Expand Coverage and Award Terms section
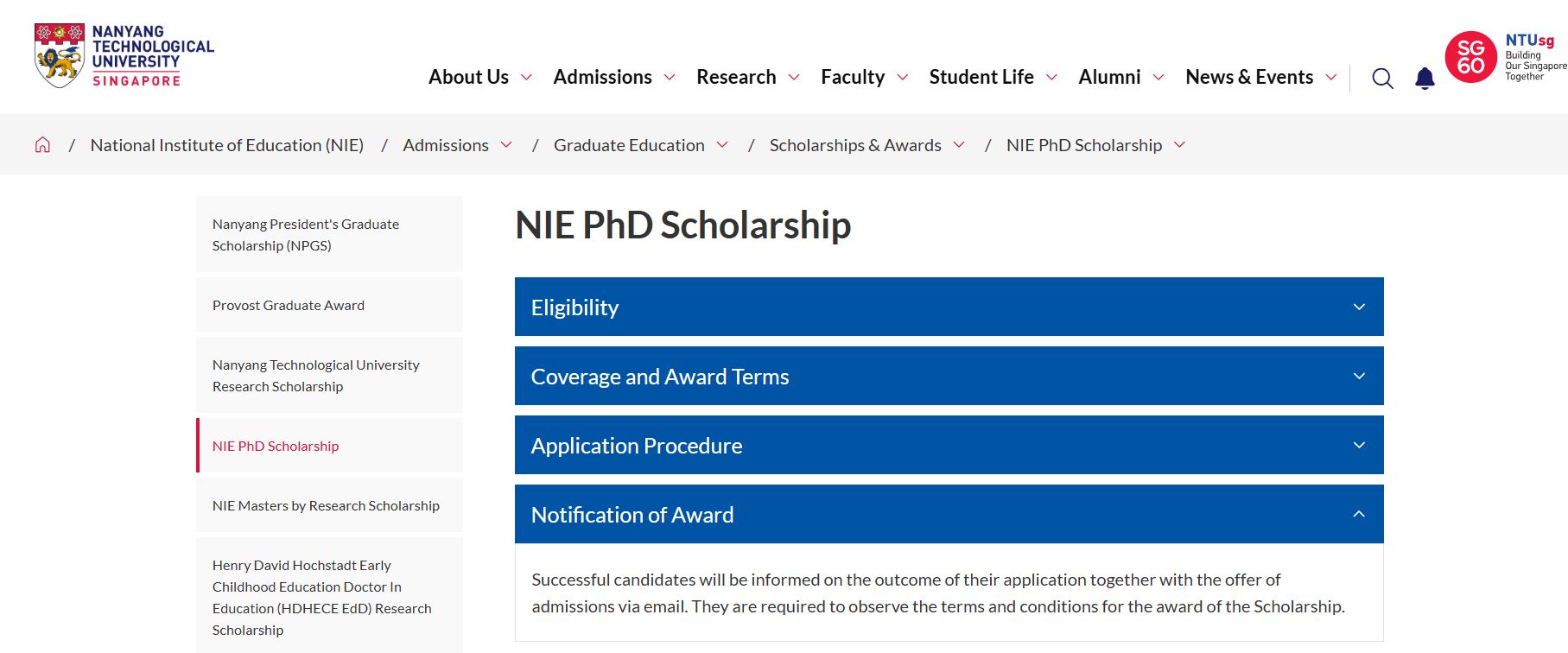The height and width of the screenshot is (653, 1568). point(949,376)
